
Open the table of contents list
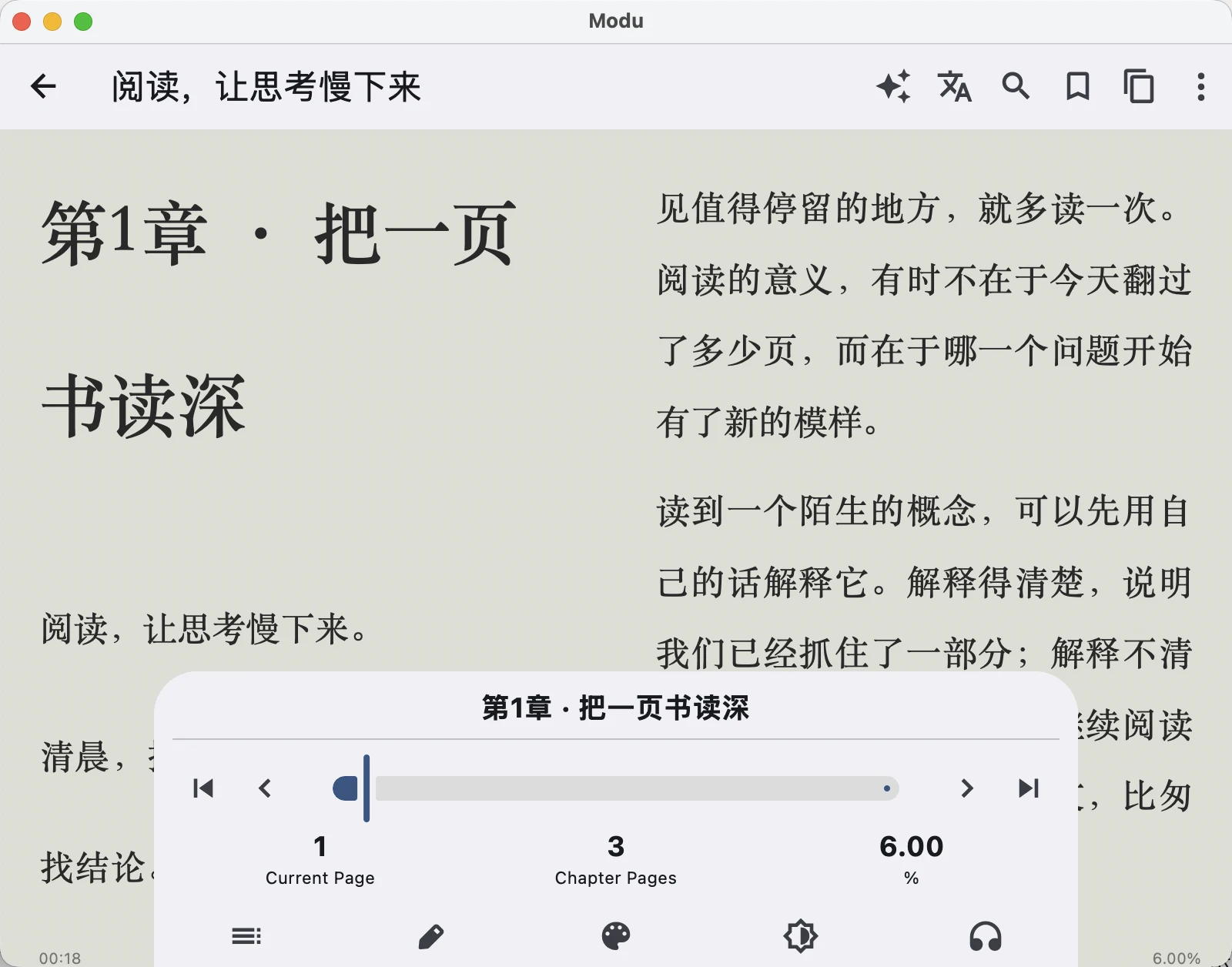pyautogui.click(x=246, y=936)
